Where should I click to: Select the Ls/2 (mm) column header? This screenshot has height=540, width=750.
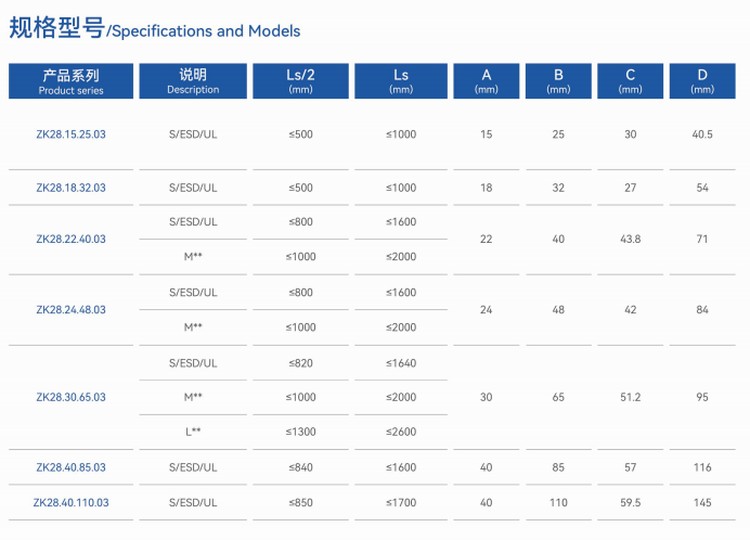pyautogui.click(x=300, y=81)
